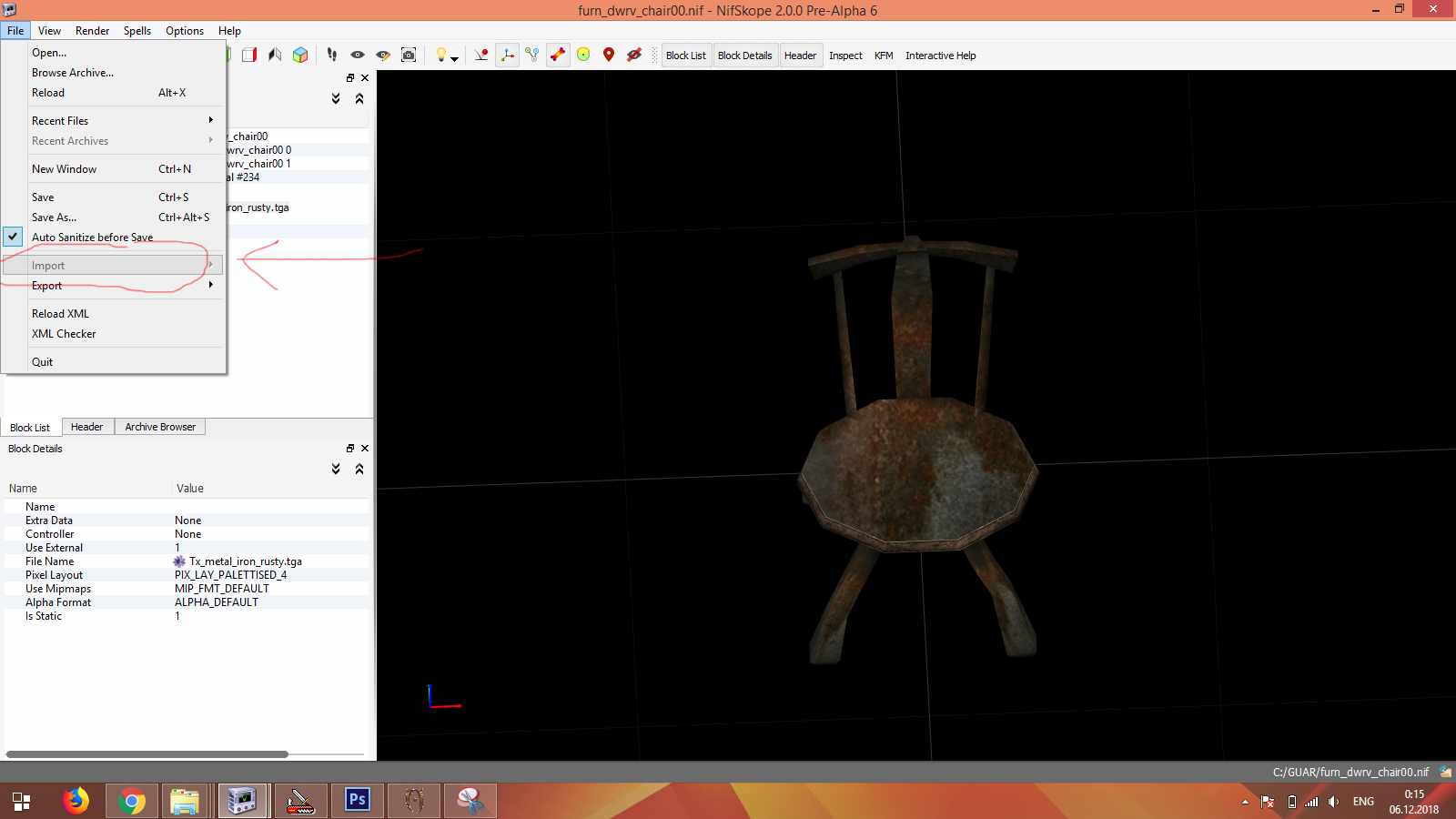The image size is (1456, 819).
Task: Toggle the yellow-green circle display icon
Action: click(583, 56)
